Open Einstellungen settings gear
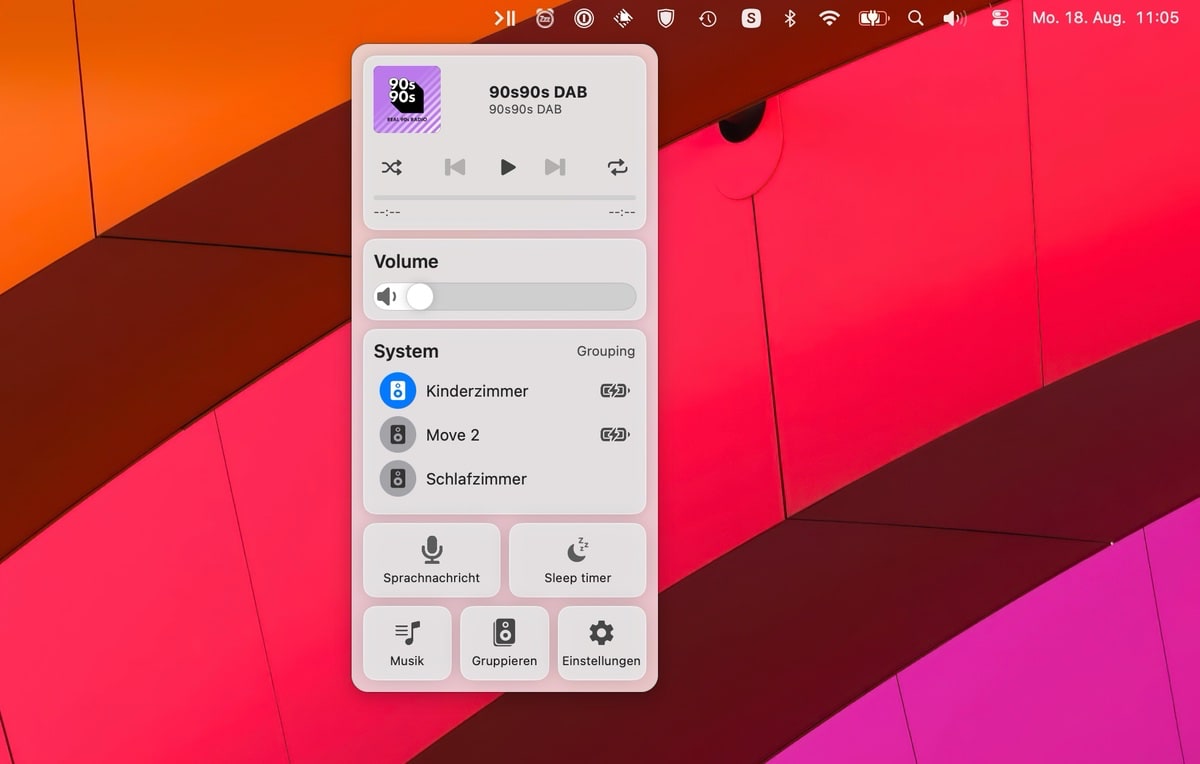This screenshot has width=1200, height=764. (x=601, y=643)
